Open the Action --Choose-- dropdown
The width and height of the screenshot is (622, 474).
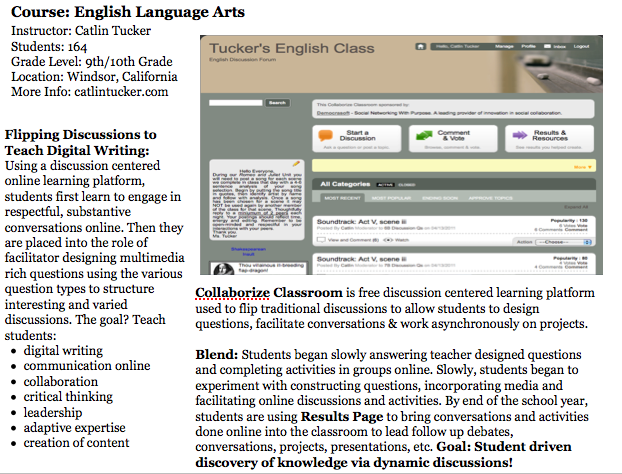pyautogui.click(x=563, y=242)
